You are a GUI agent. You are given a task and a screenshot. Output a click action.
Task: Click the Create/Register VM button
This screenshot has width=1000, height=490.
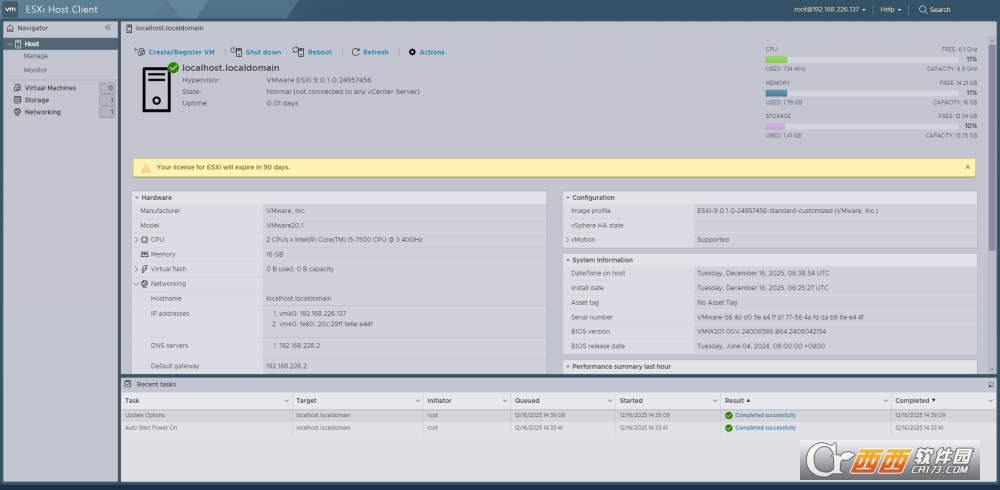174,52
